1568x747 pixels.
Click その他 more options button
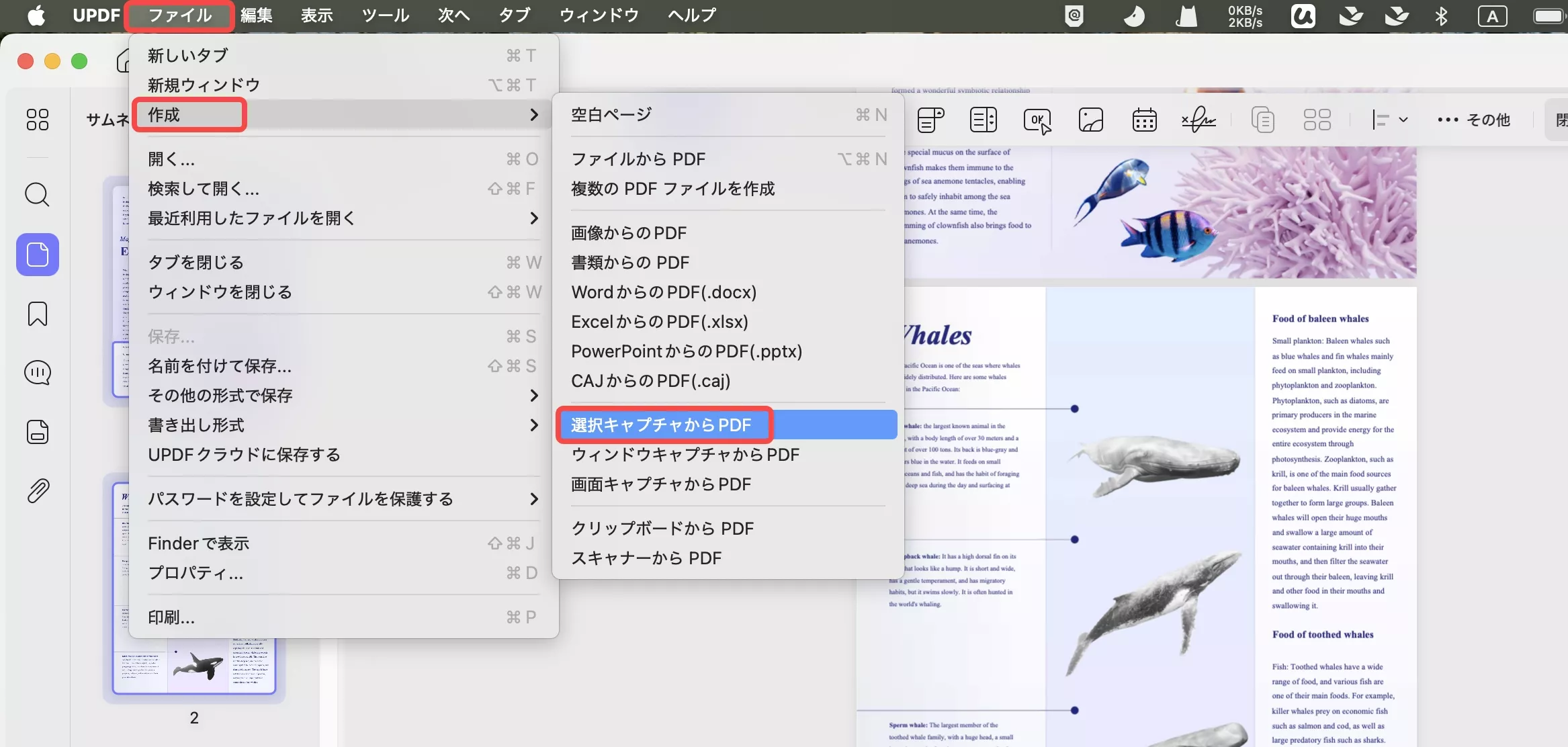pyautogui.click(x=1474, y=120)
